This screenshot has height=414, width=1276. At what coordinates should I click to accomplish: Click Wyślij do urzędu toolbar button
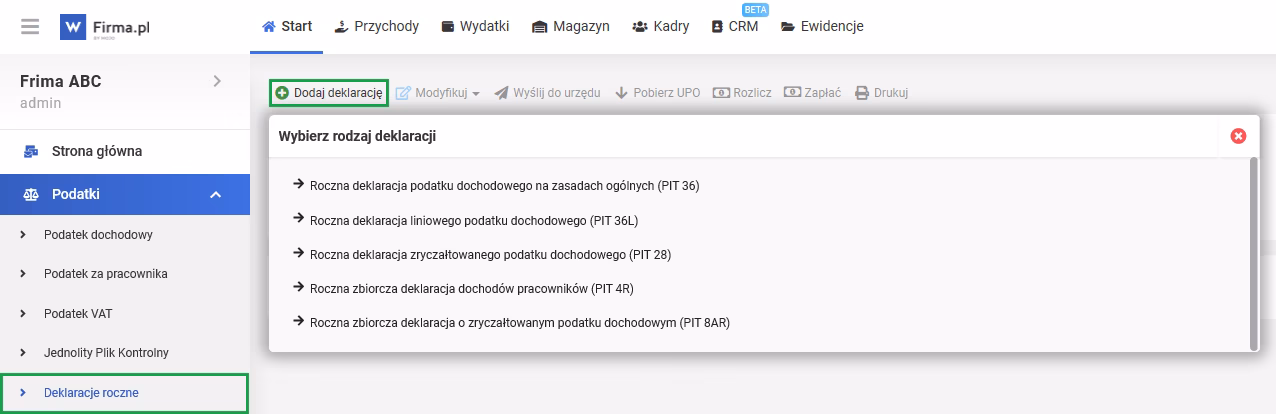547,93
